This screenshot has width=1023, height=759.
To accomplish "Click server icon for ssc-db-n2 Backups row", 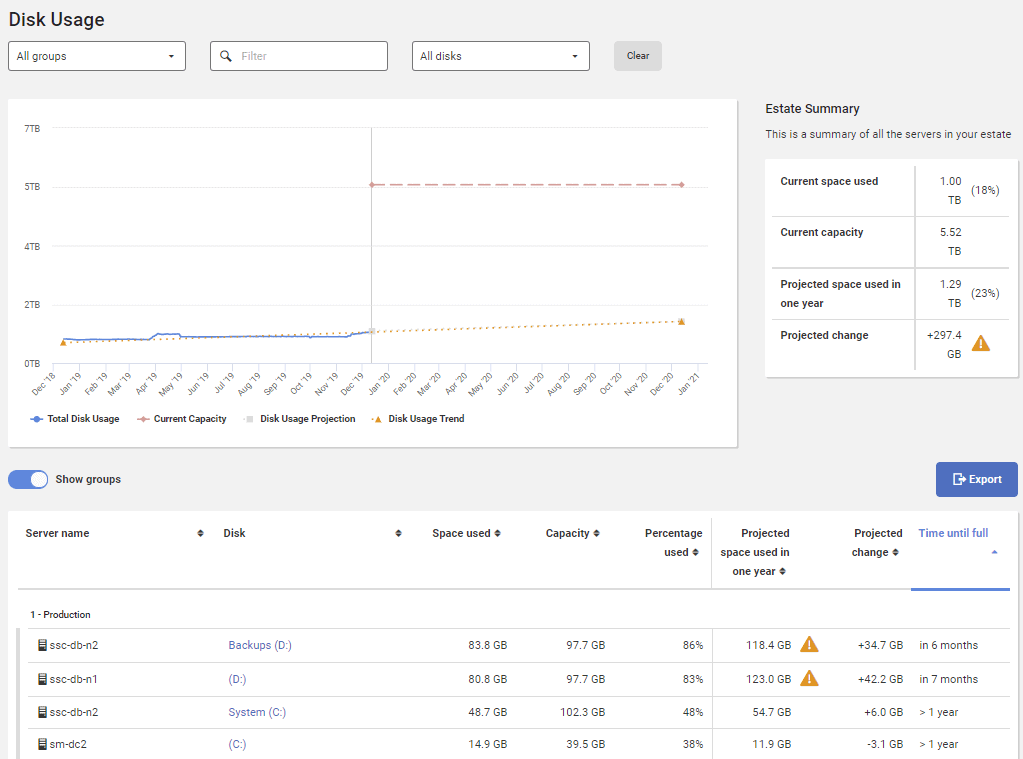I will click(42, 645).
